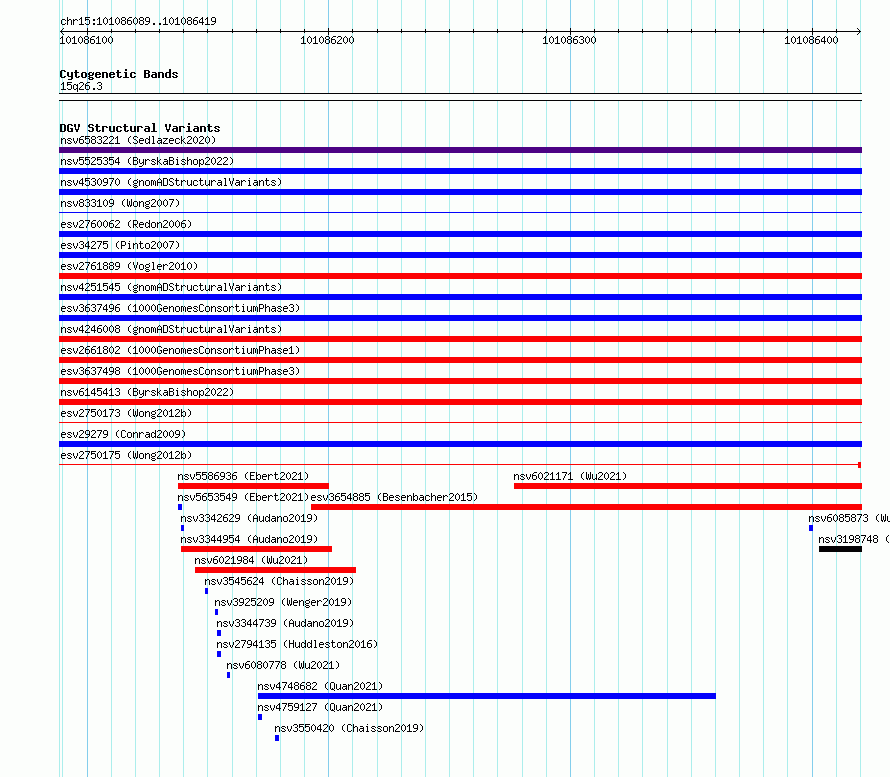Select nsv3545624 (Chaisson2019) label
Screen dimensions: 890x777
(x=279, y=581)
